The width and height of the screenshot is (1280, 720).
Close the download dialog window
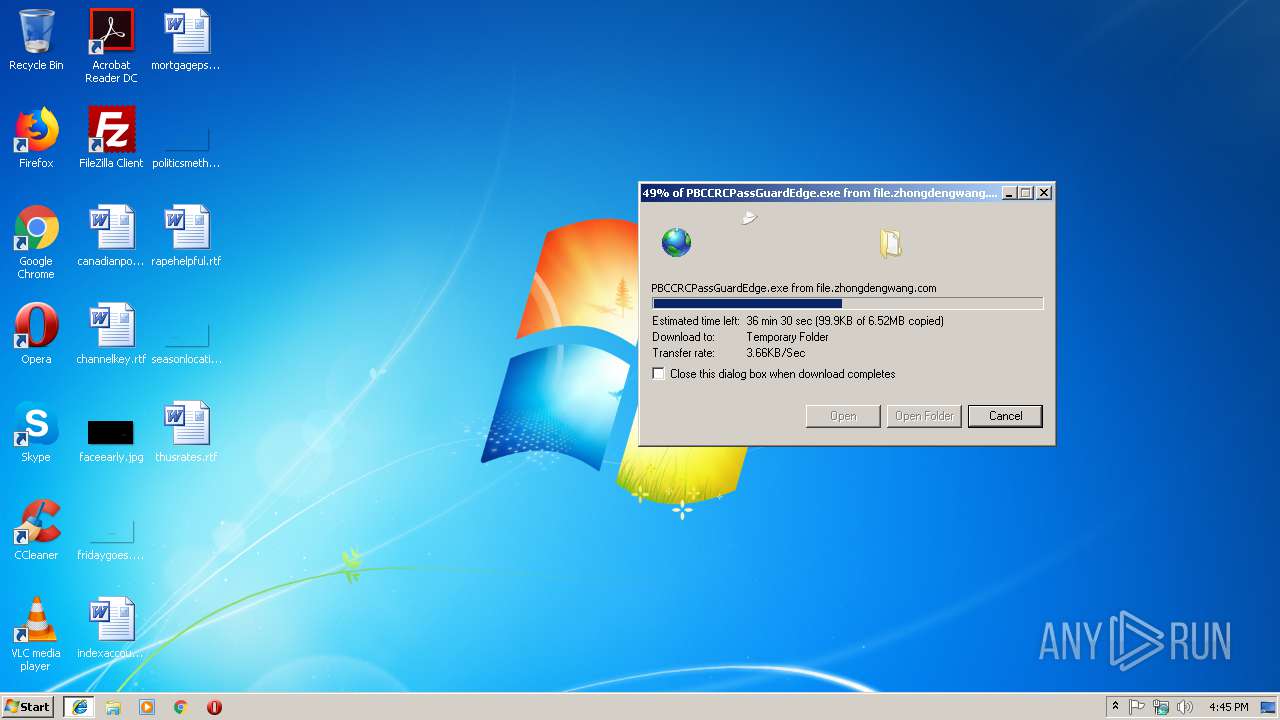tap(1044, 193)
